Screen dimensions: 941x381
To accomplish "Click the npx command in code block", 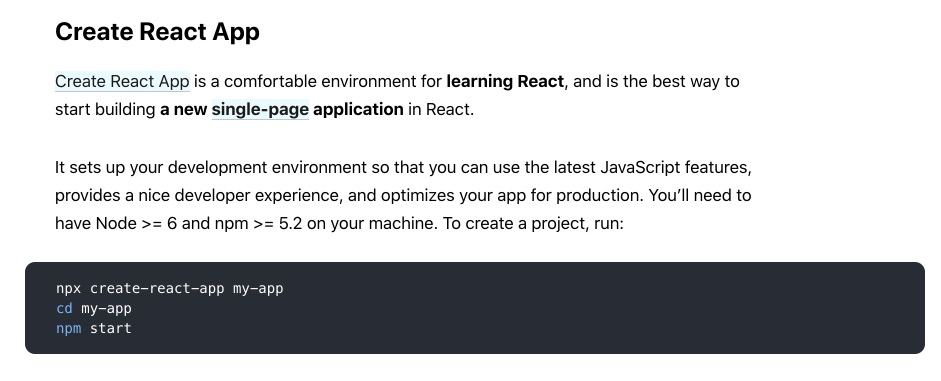I will click(68, 289).
